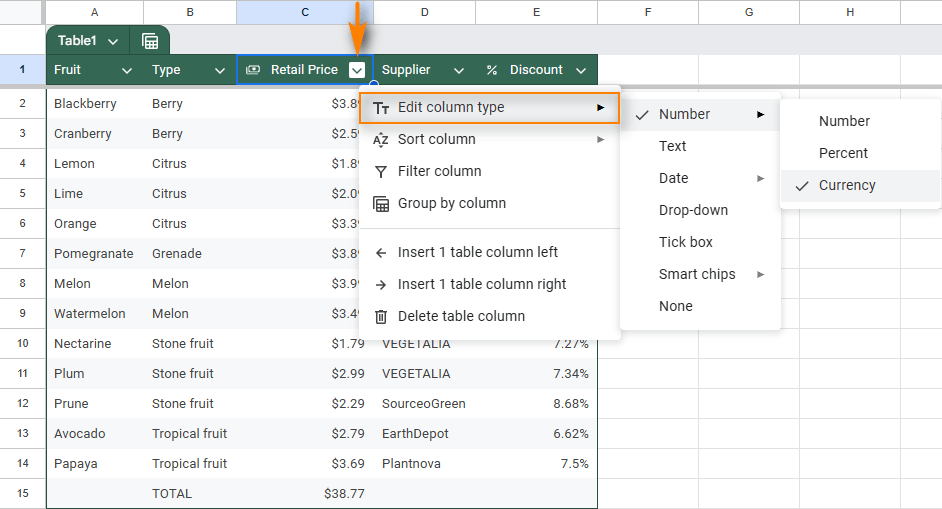Click the Stone fruit cell in Prune row
942x509 pixels.
coord(190,404)
